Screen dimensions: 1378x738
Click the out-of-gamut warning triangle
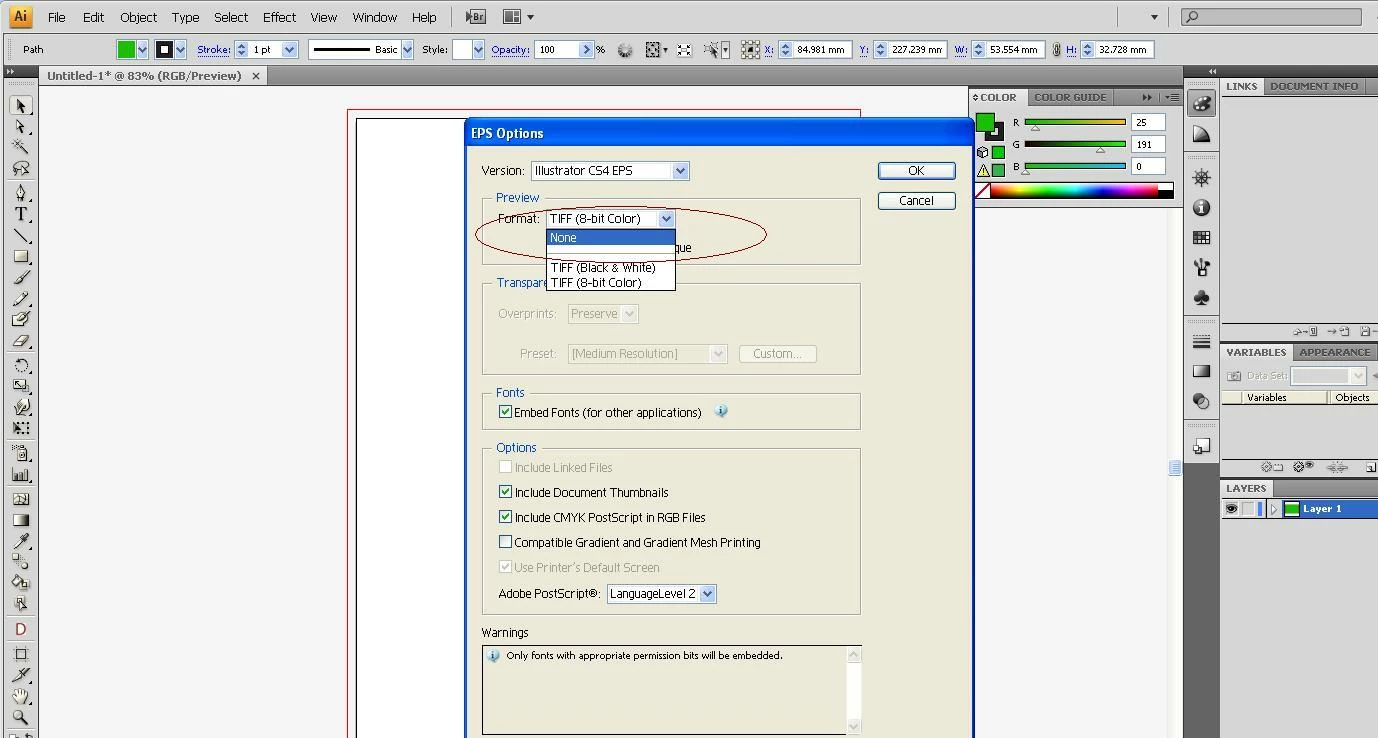coord(983,170)
